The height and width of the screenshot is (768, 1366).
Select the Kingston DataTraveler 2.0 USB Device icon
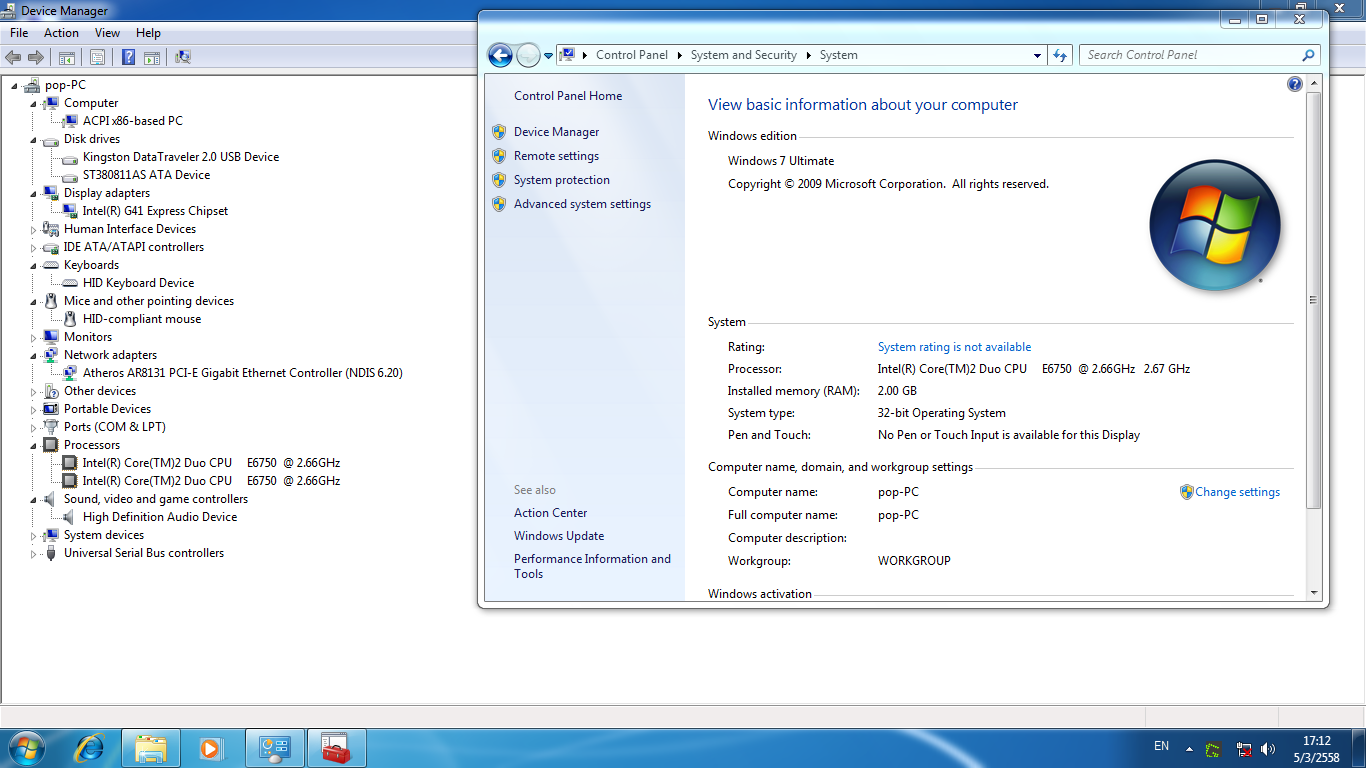pyautogui.click(x=70, y=157)
